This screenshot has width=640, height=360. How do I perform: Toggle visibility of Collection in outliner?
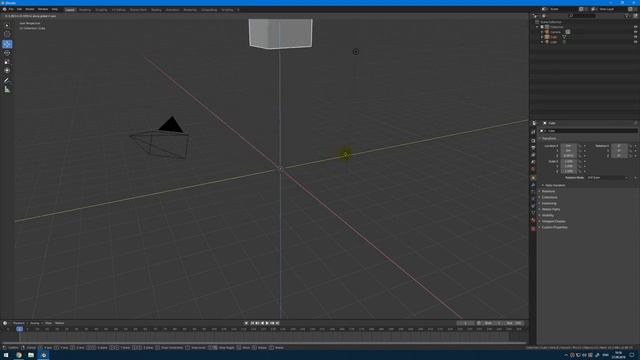(636, 27)
